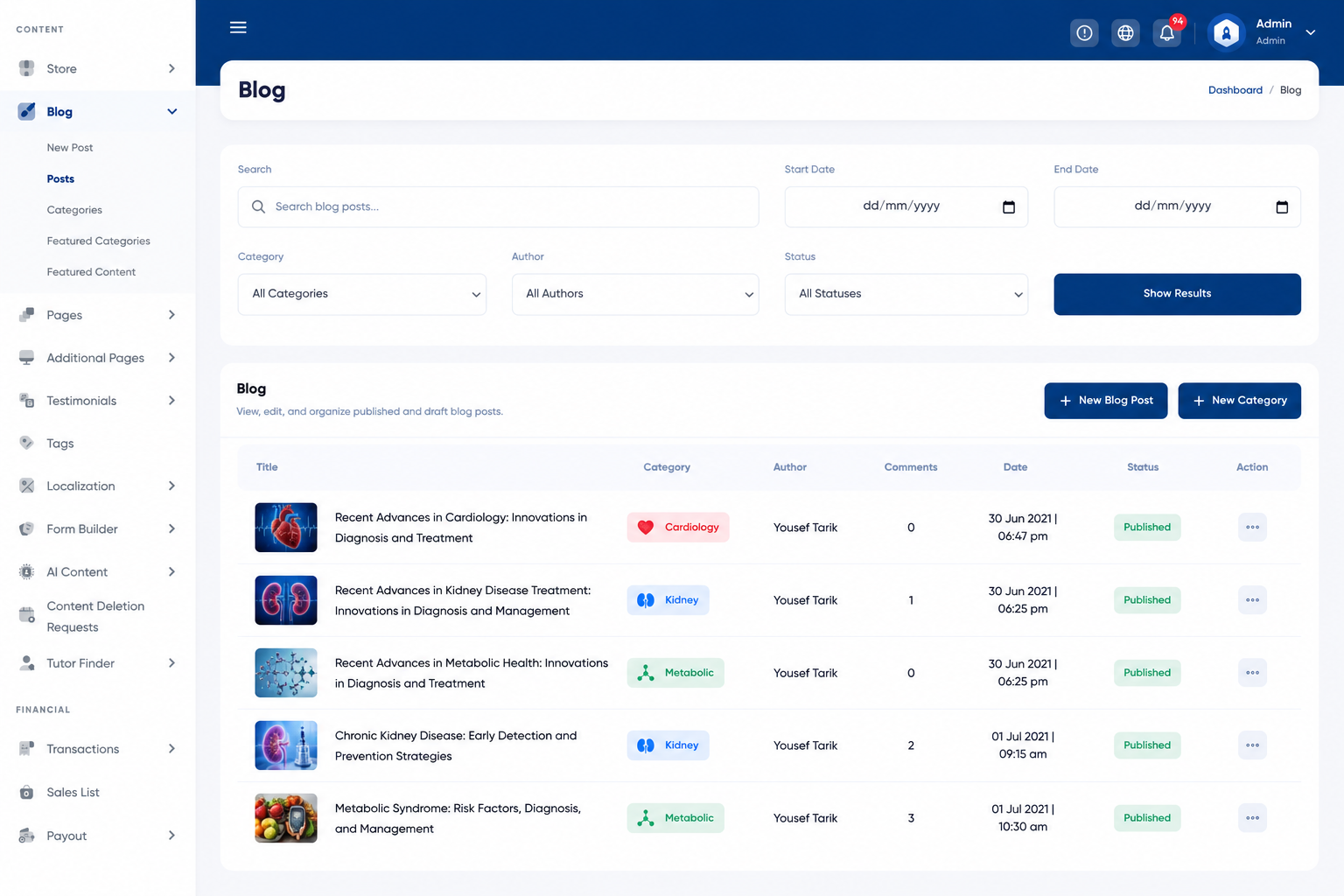Focus the Search blog posts field
1344x896 pixels.
(x=498, y=206)
